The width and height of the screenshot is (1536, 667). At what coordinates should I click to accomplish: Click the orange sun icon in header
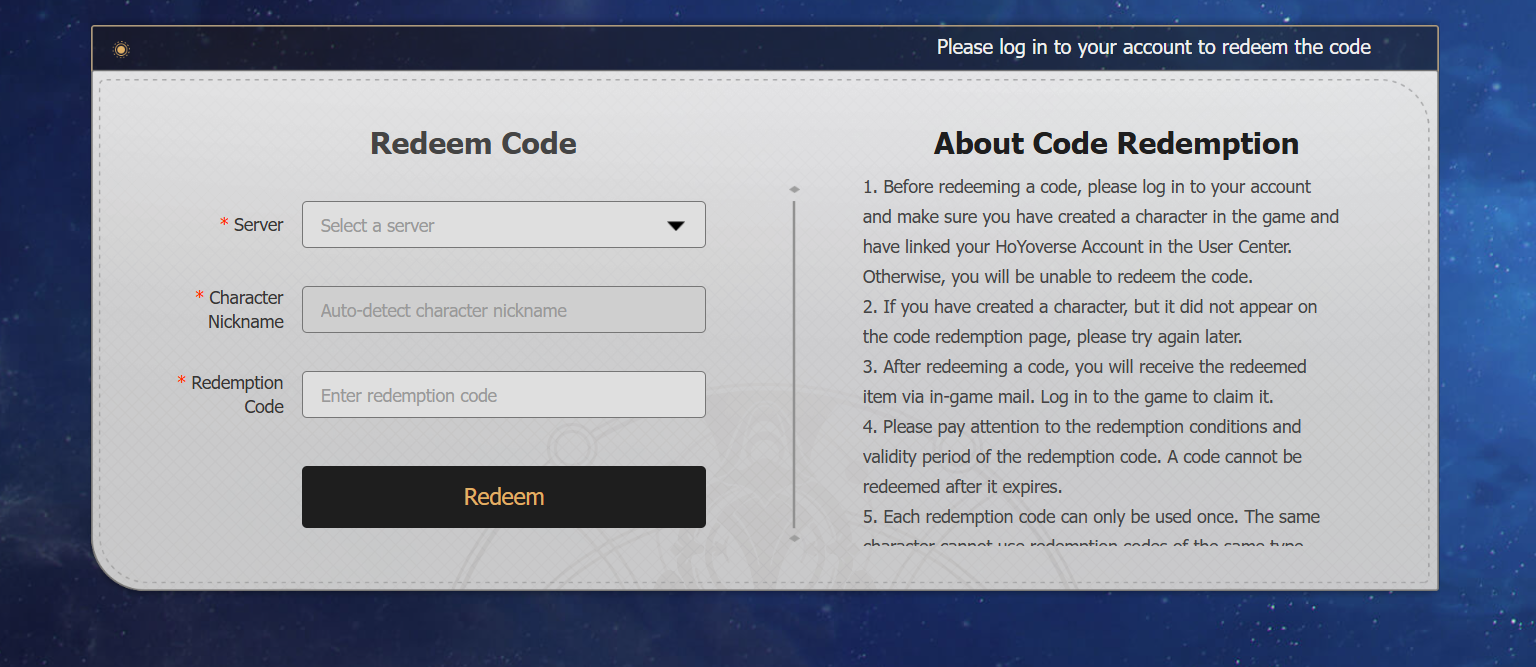coord(121,49)
